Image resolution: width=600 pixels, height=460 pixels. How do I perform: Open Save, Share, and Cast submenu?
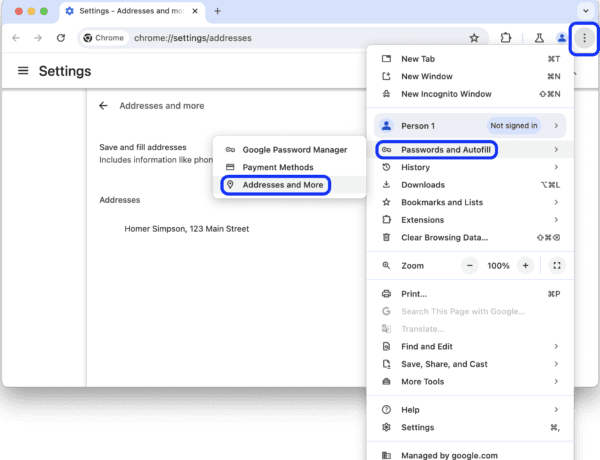pyautogui.click(x=470, y=364)
